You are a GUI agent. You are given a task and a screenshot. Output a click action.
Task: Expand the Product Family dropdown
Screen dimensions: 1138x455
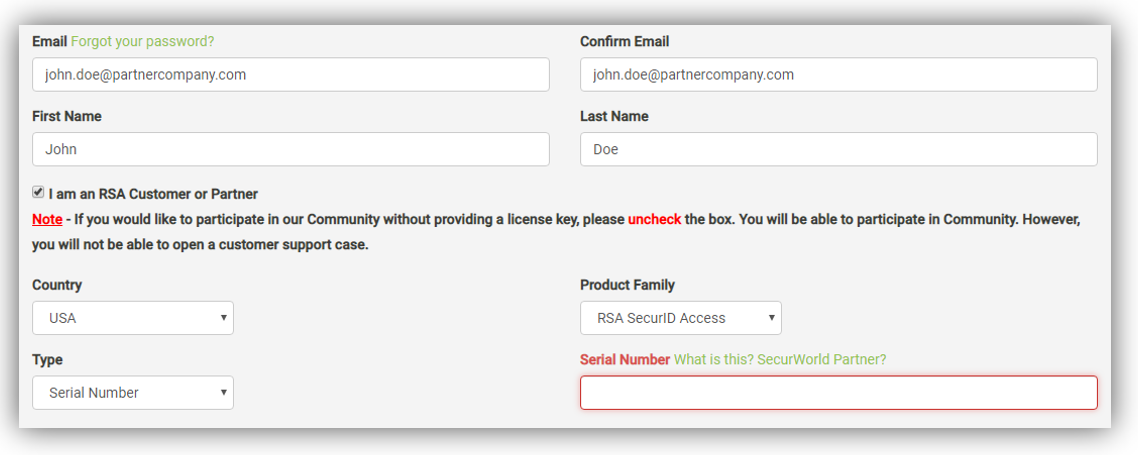coord(680,318)
